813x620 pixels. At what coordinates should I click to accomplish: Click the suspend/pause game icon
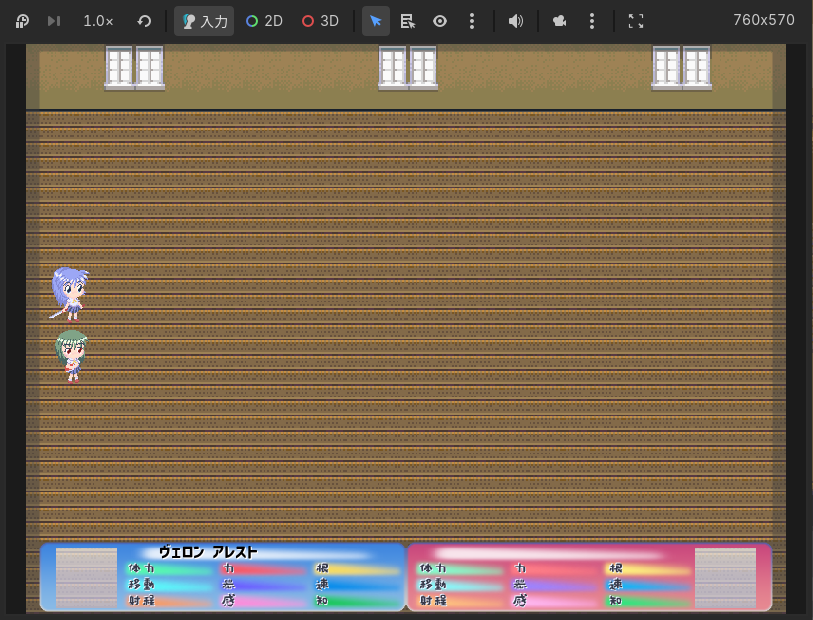22,21
